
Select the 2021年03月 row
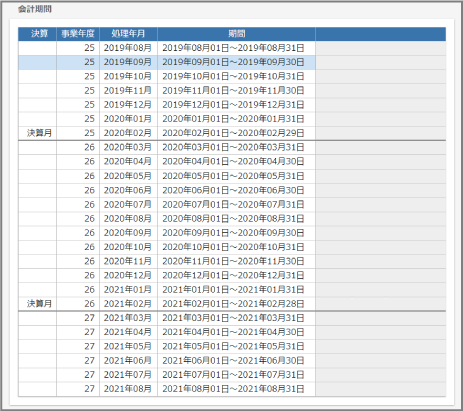click(232, 318)
